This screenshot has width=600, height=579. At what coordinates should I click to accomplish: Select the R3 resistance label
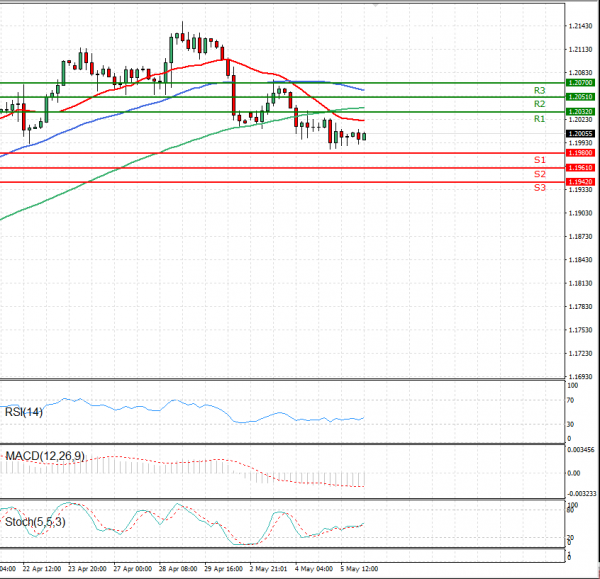pyautogui.click(x=540, y=91)
